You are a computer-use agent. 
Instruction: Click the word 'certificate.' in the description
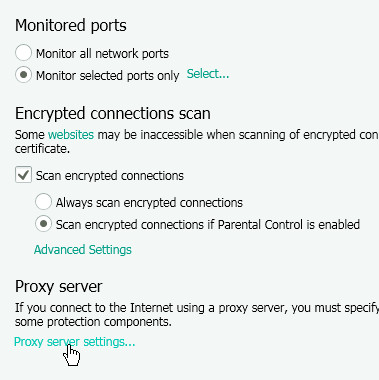coord(42,149)
